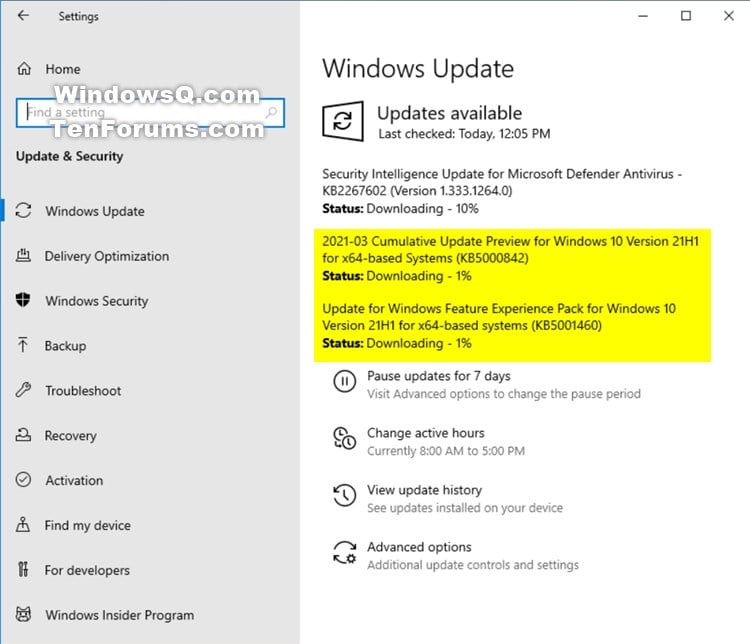Open the Recovery page

70,436
